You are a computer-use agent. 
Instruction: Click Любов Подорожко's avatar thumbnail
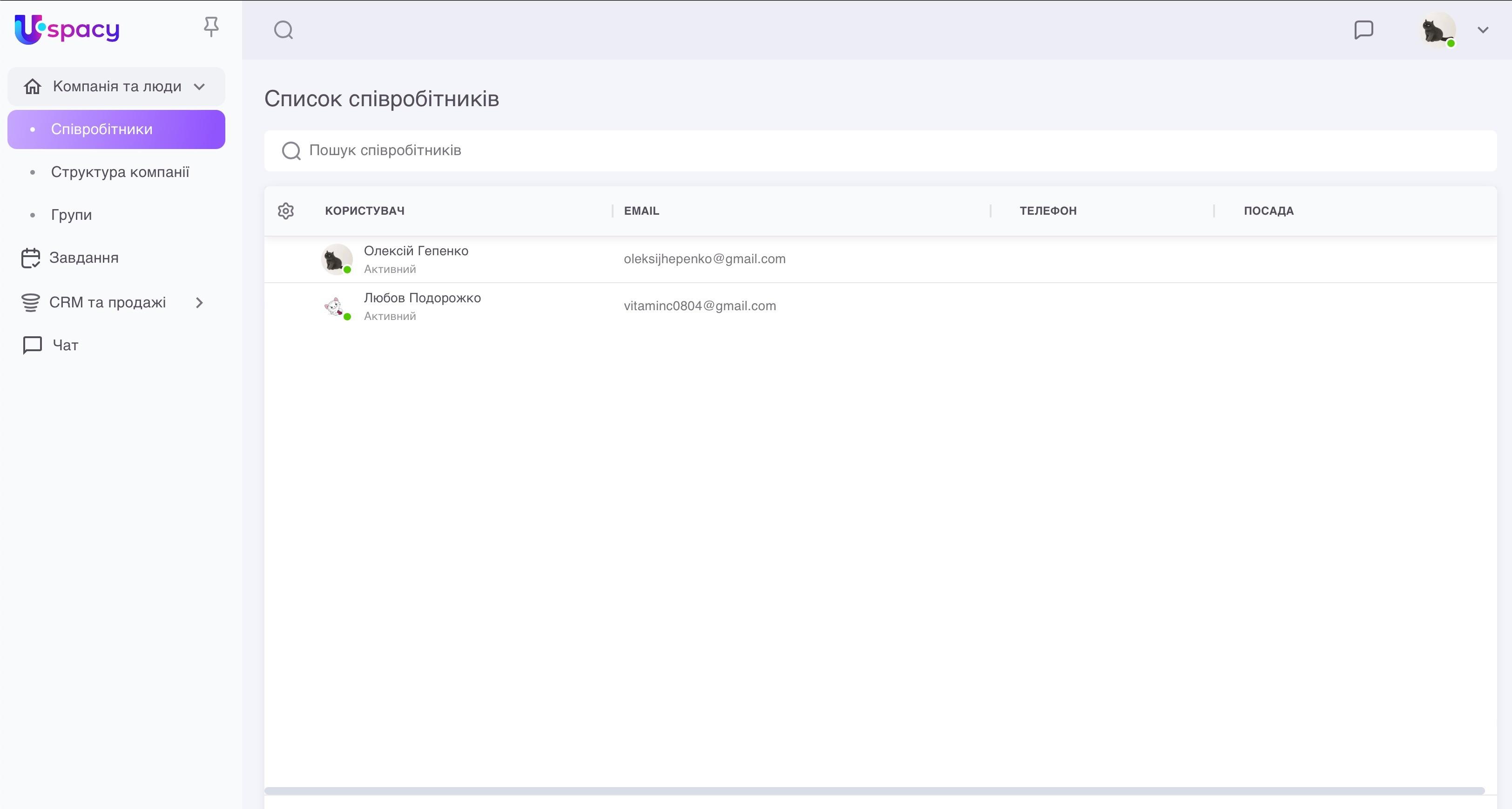336,306
